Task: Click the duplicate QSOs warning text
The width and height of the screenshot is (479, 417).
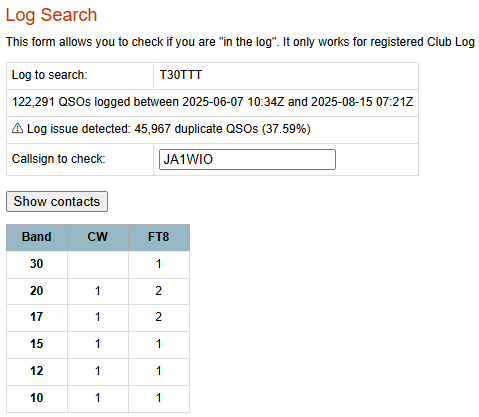Action: 169,129
